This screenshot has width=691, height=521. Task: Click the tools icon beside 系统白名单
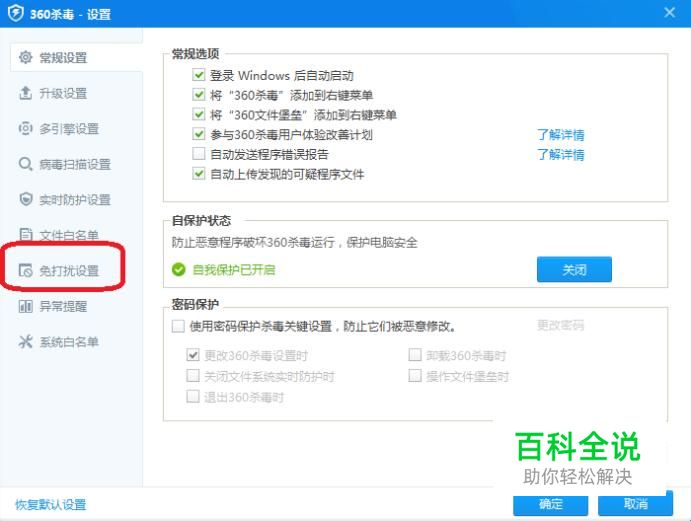click(26, 342)
